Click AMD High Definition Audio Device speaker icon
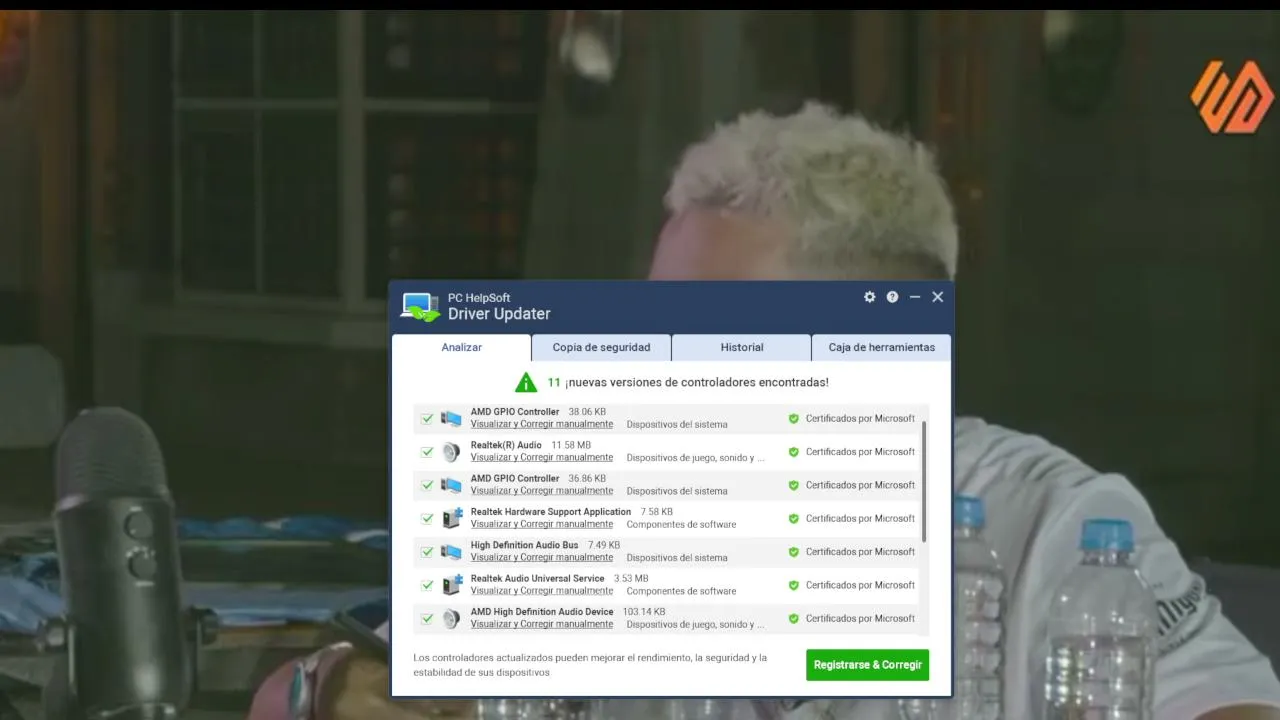The height and width of the screenshot is (720, 1280). tap(452, 618)
